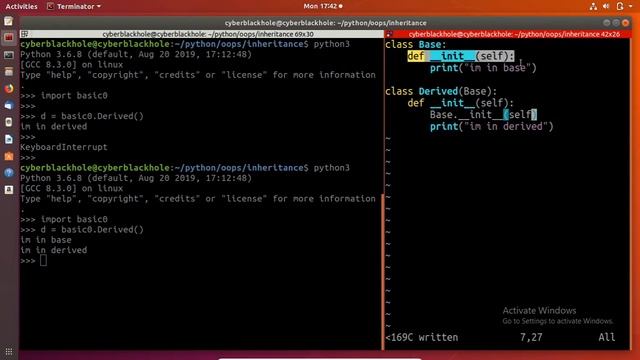Open the Files manager dock icon
The image size is (640, 360).
coord(9,72)
